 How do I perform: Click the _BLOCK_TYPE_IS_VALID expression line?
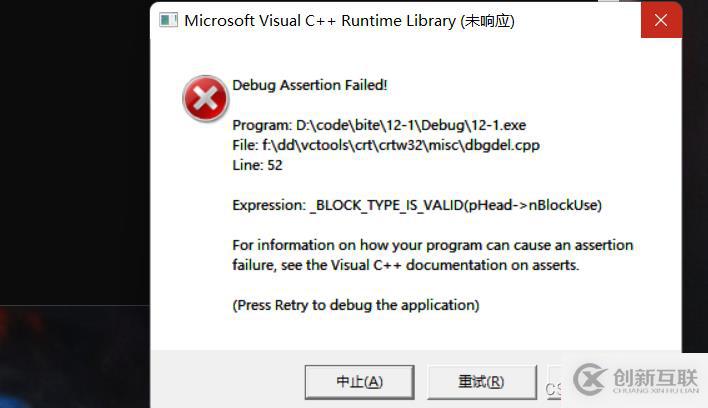(417, 205)
